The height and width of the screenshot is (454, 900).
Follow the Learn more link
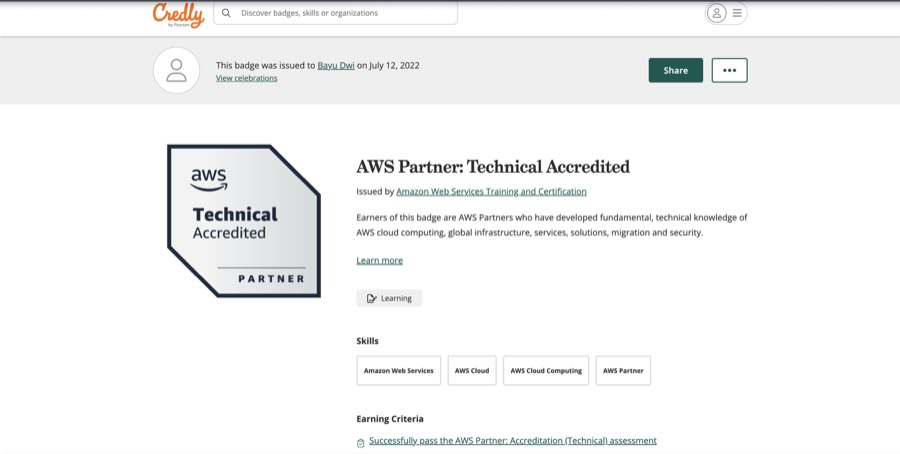pyautogui.click(x=379, y=260)
